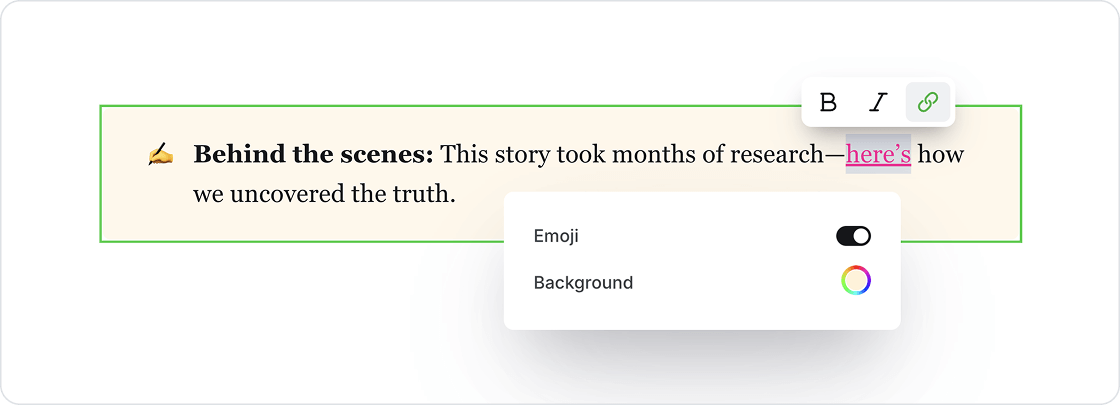Click the "Emoji" setting label
The image size is (1120, 405).
(556, 236)
